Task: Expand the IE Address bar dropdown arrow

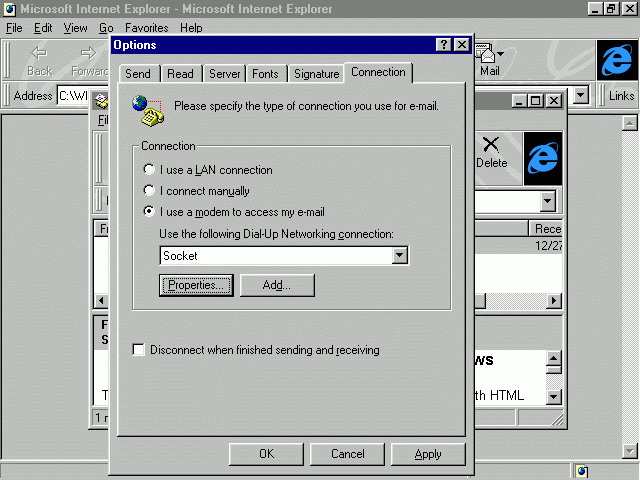Action: (581, 96)
